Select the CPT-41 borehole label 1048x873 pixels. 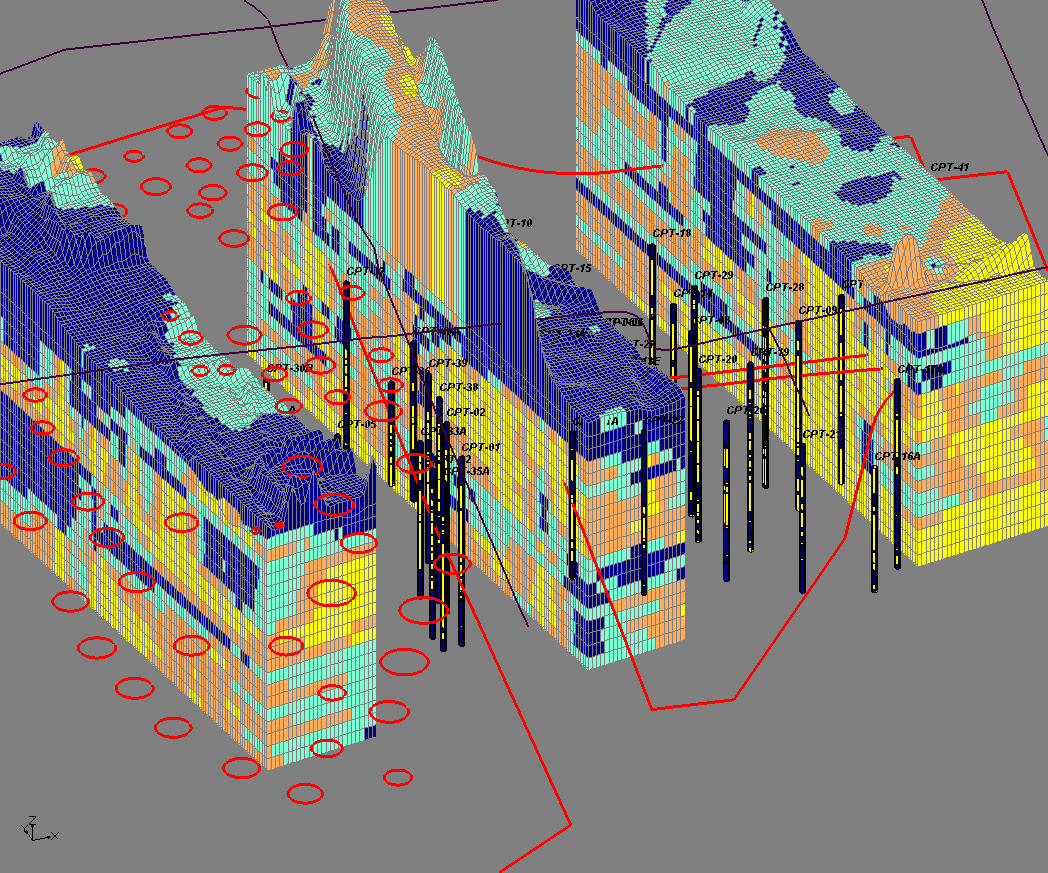pyautogui.click(x=950, y=167)
